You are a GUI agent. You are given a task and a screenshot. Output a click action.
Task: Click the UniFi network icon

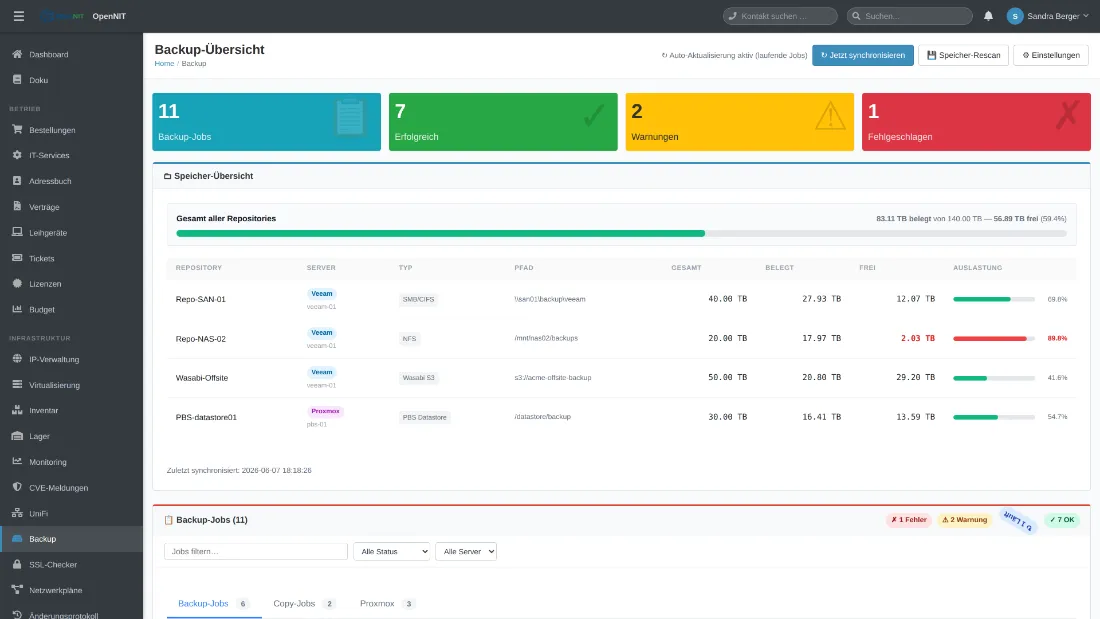[17, 513]
